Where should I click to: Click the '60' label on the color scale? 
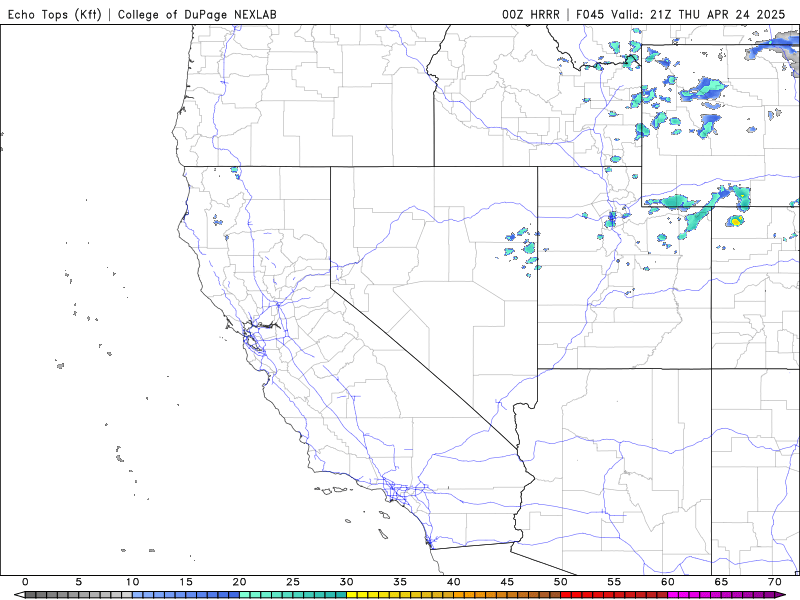[x=667, y=582]
